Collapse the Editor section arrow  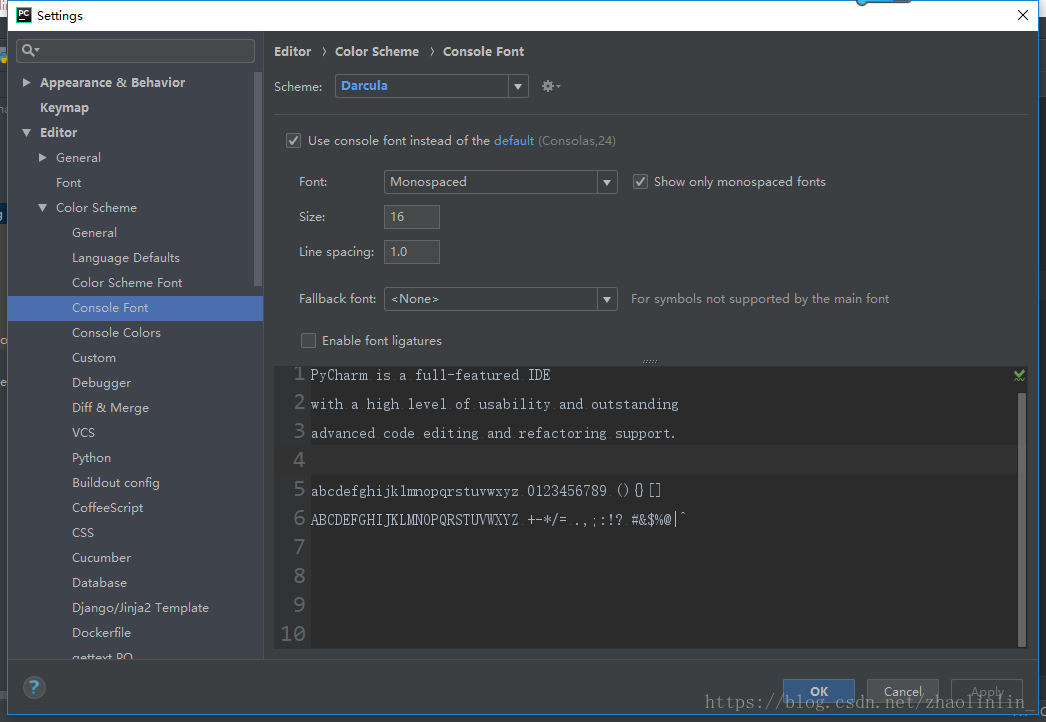click(x=27, y=133)
